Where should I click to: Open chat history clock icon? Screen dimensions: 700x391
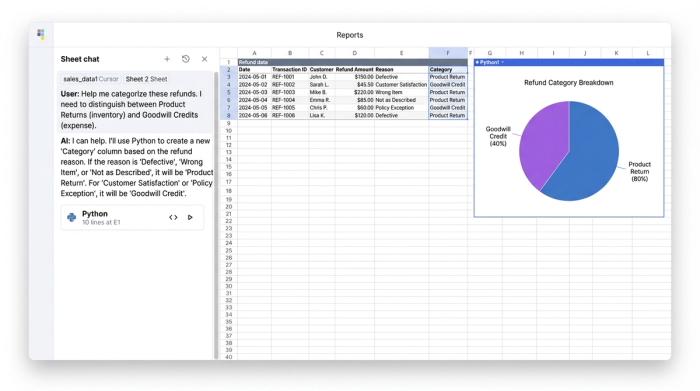pos(186,59)
